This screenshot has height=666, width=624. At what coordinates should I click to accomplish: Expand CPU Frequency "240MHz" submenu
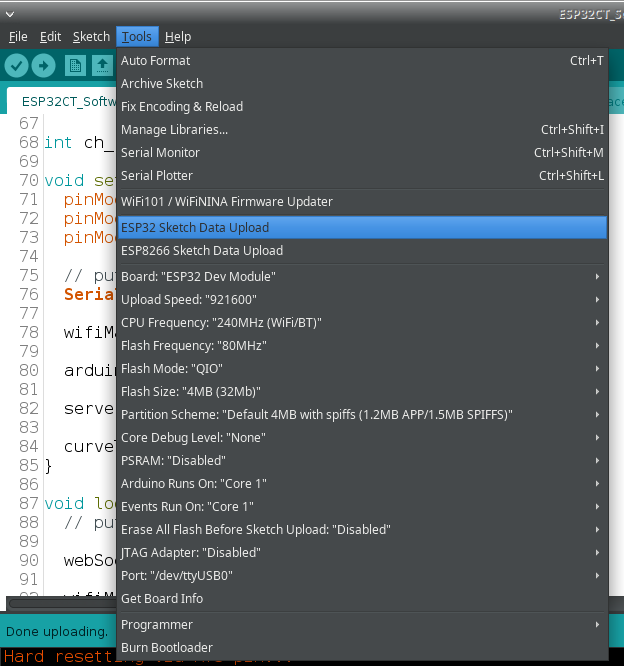click(x=361, y=323)
